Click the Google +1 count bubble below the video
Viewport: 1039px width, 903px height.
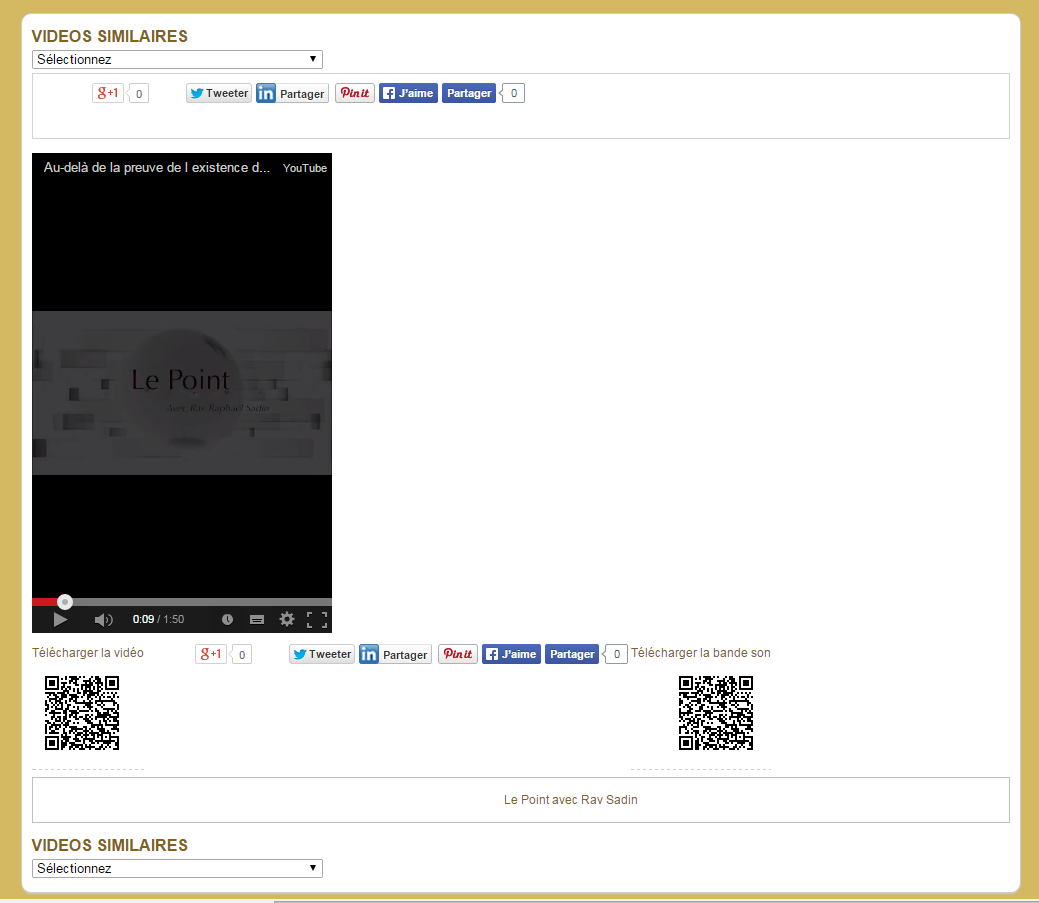click(241, 655)
